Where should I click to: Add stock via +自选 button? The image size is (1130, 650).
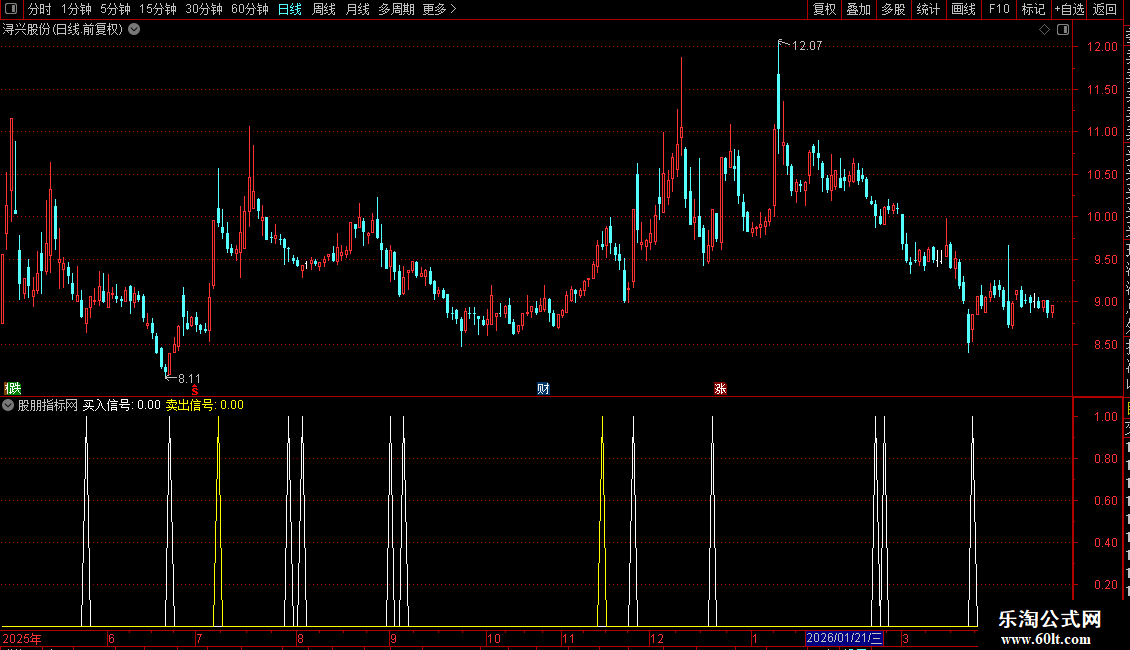tap(1069, 9)
